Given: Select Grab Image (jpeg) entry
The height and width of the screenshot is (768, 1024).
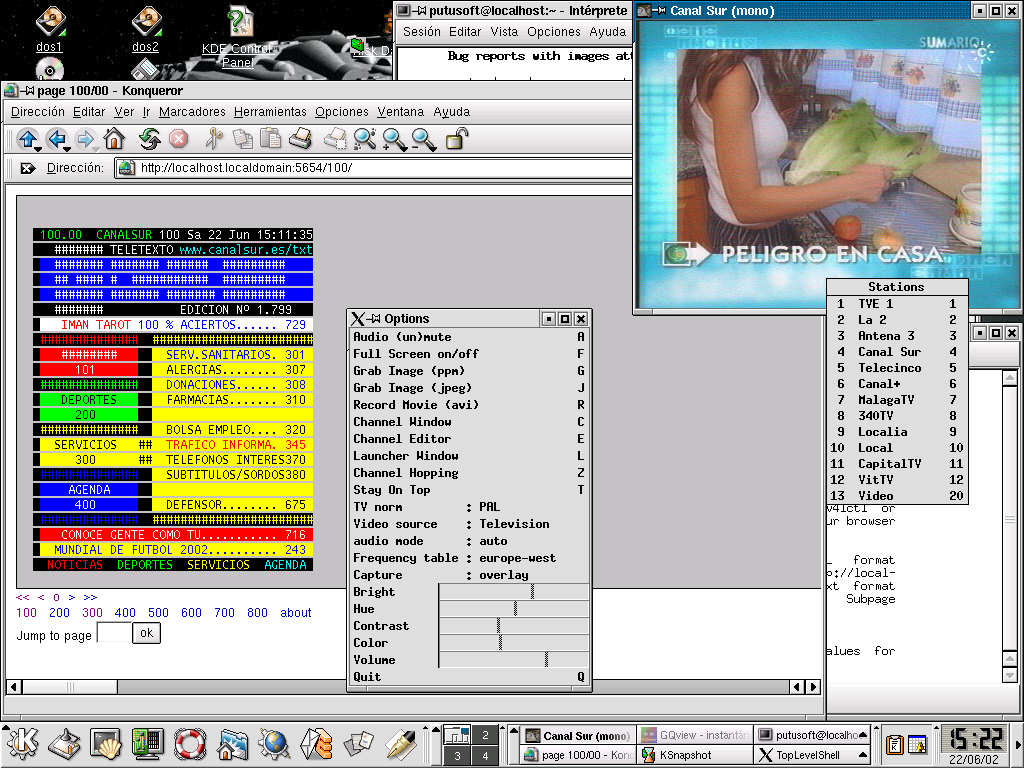Looking at the screenshot, I should pyautogui.click(x=469, y=388).
